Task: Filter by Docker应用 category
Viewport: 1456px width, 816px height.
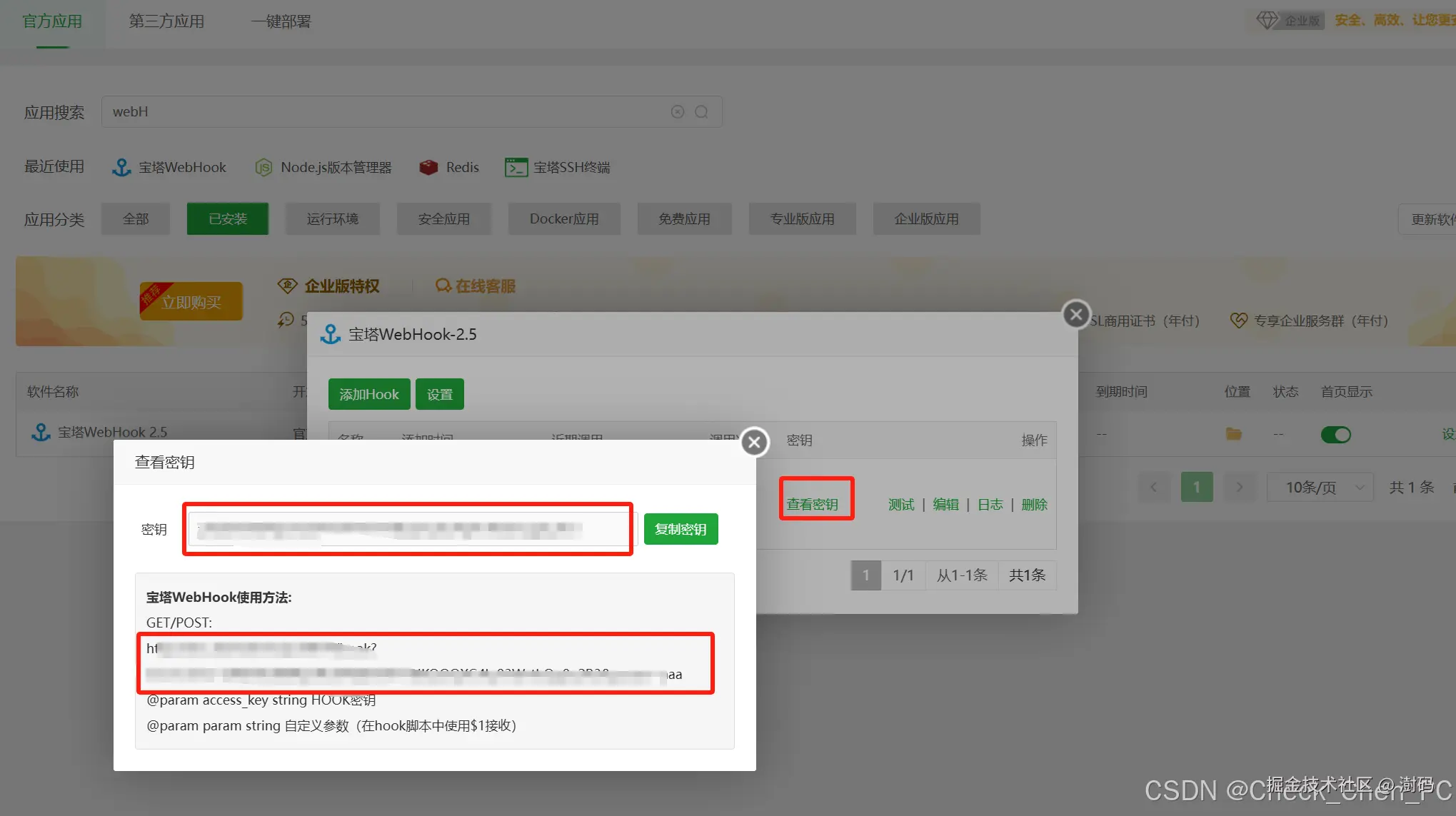Action: click(563, 218)
